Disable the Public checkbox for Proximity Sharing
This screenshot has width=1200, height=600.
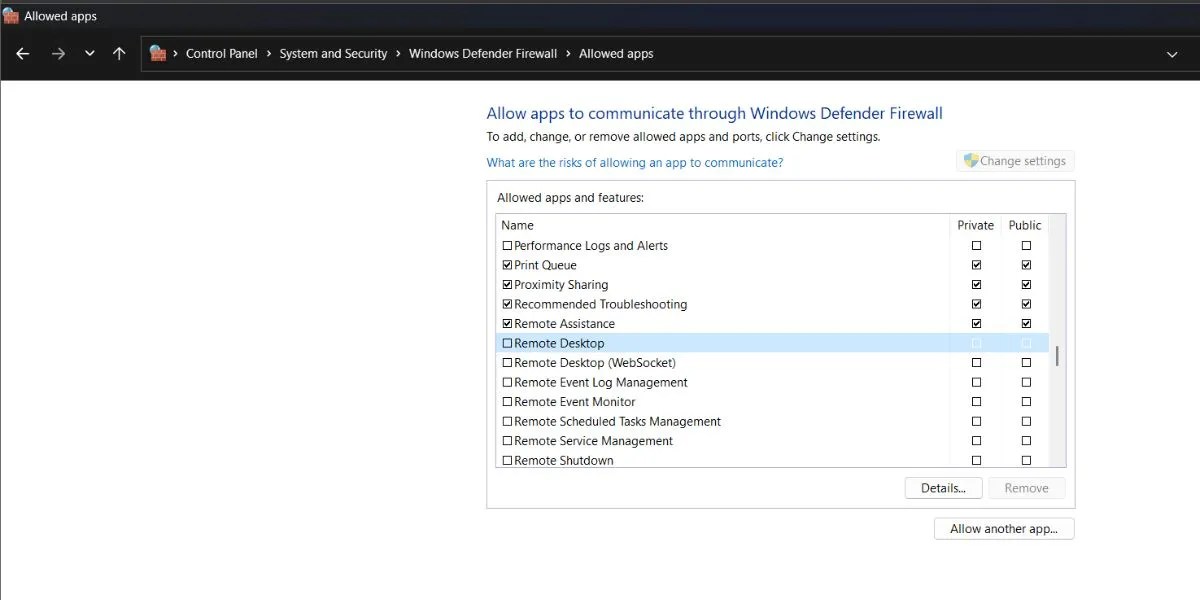pos(1025,284)
